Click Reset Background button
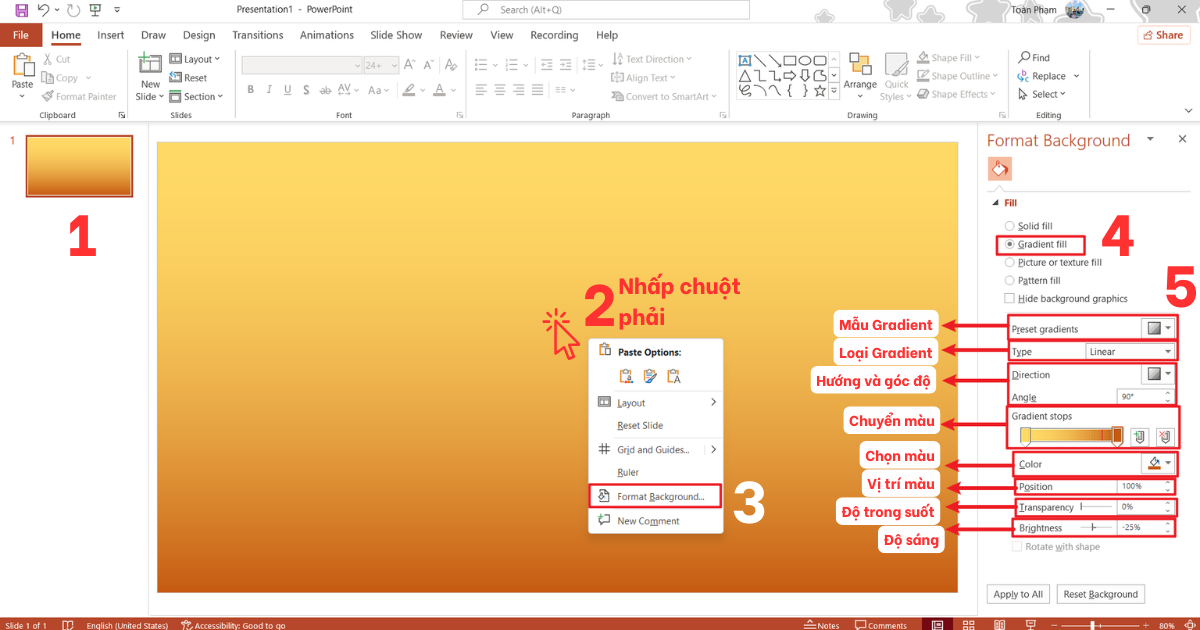This screenshot has width=1200, height=630. click(1100, 594)
